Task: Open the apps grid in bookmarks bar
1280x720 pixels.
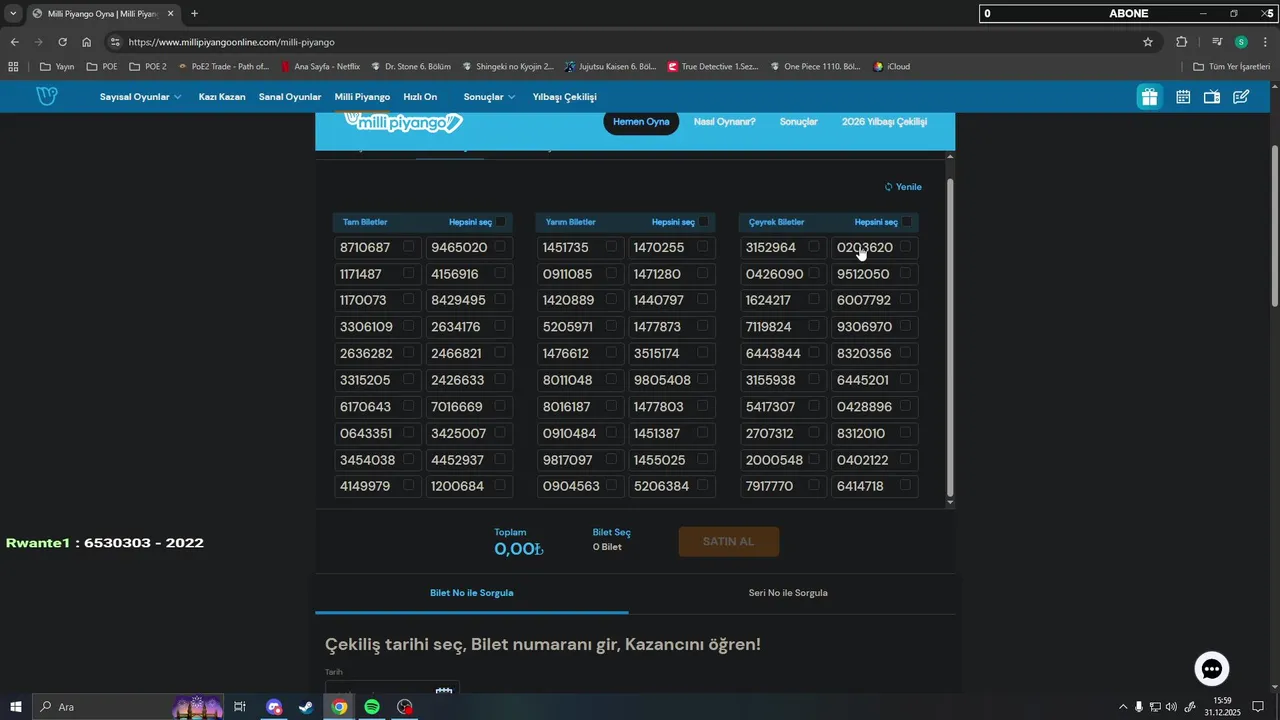Action: coord(13,67)
